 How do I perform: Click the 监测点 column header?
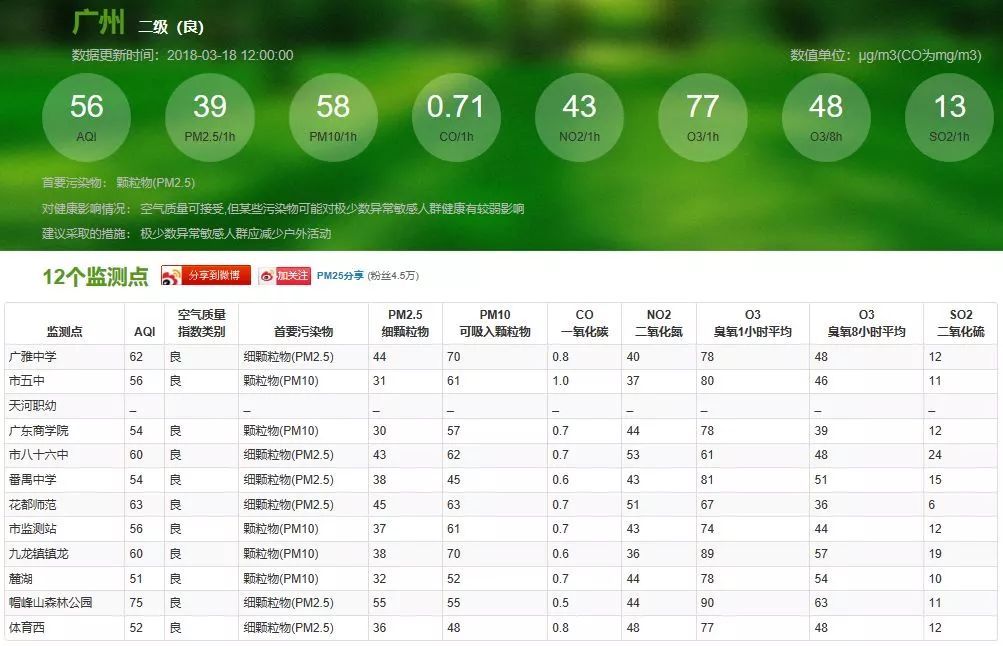click(65, 331)
